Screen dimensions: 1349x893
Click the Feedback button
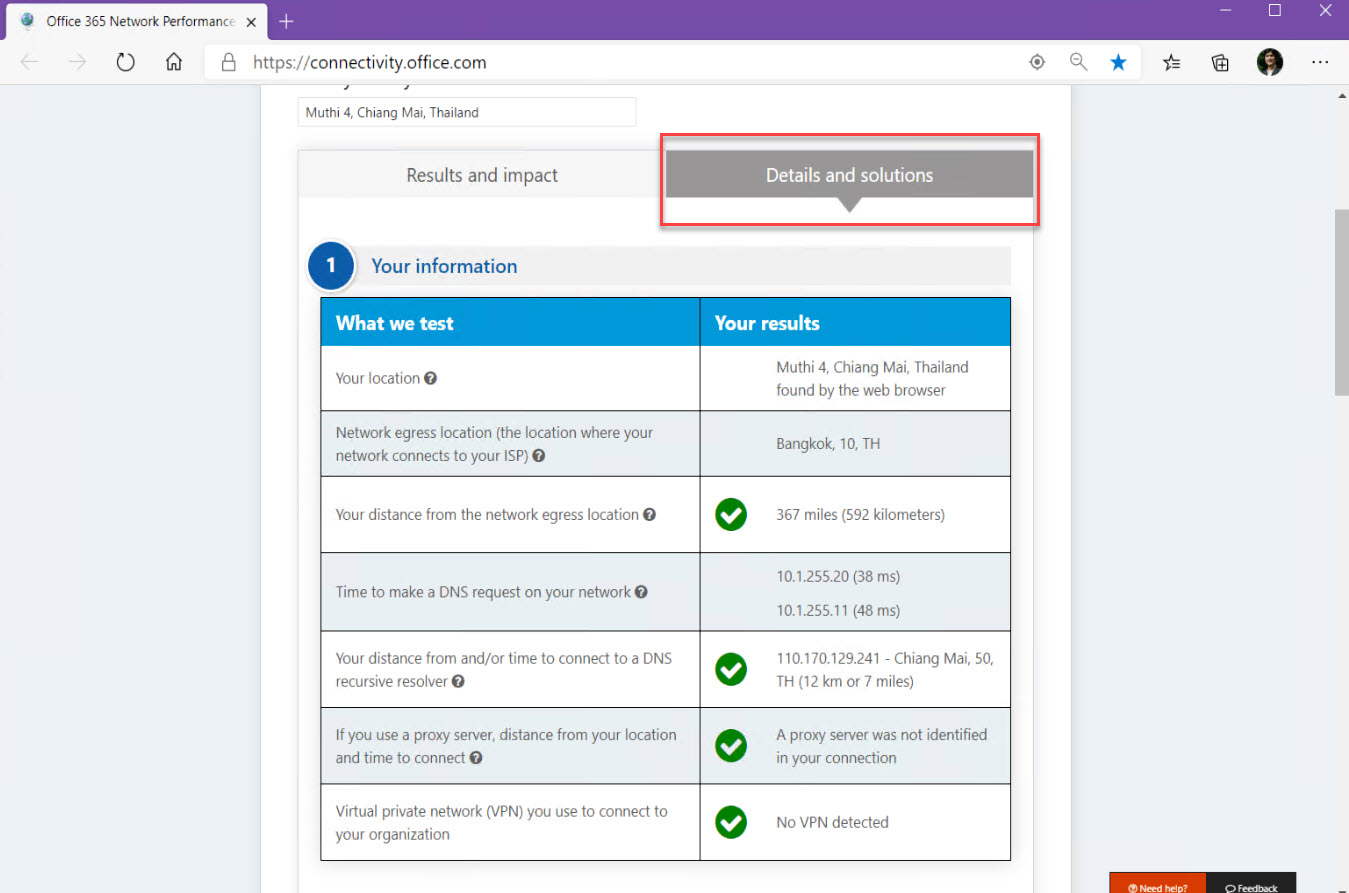click(1251, 886)
